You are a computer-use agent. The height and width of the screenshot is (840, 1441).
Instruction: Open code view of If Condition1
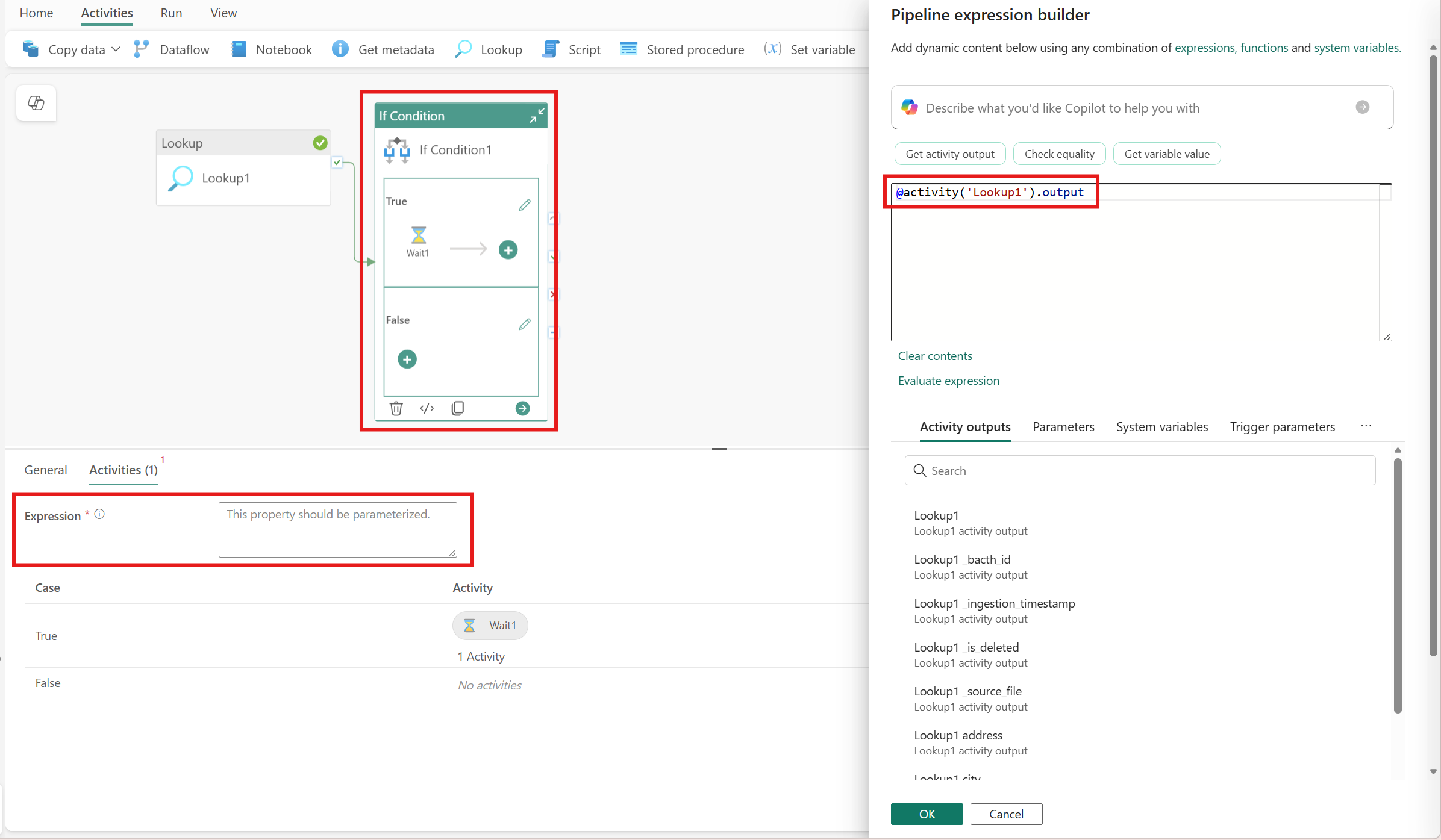pyautogui.click(x=427, y=408)
